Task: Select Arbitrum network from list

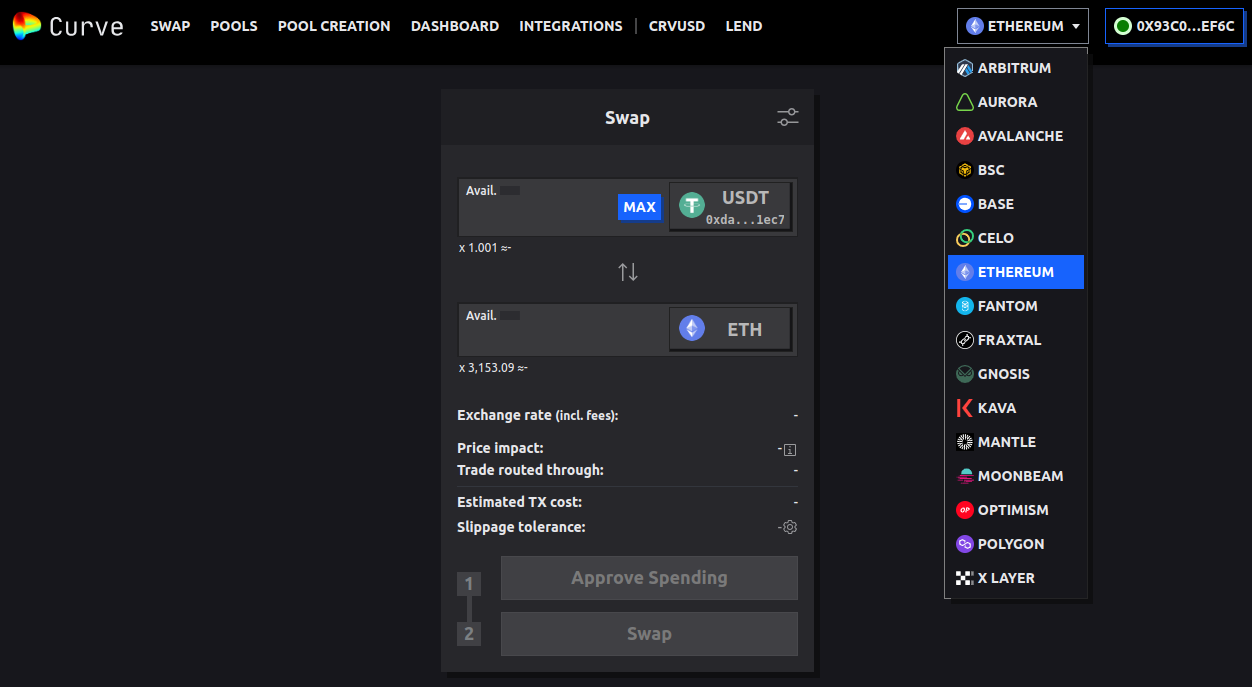Action: tap(1014, 68)
